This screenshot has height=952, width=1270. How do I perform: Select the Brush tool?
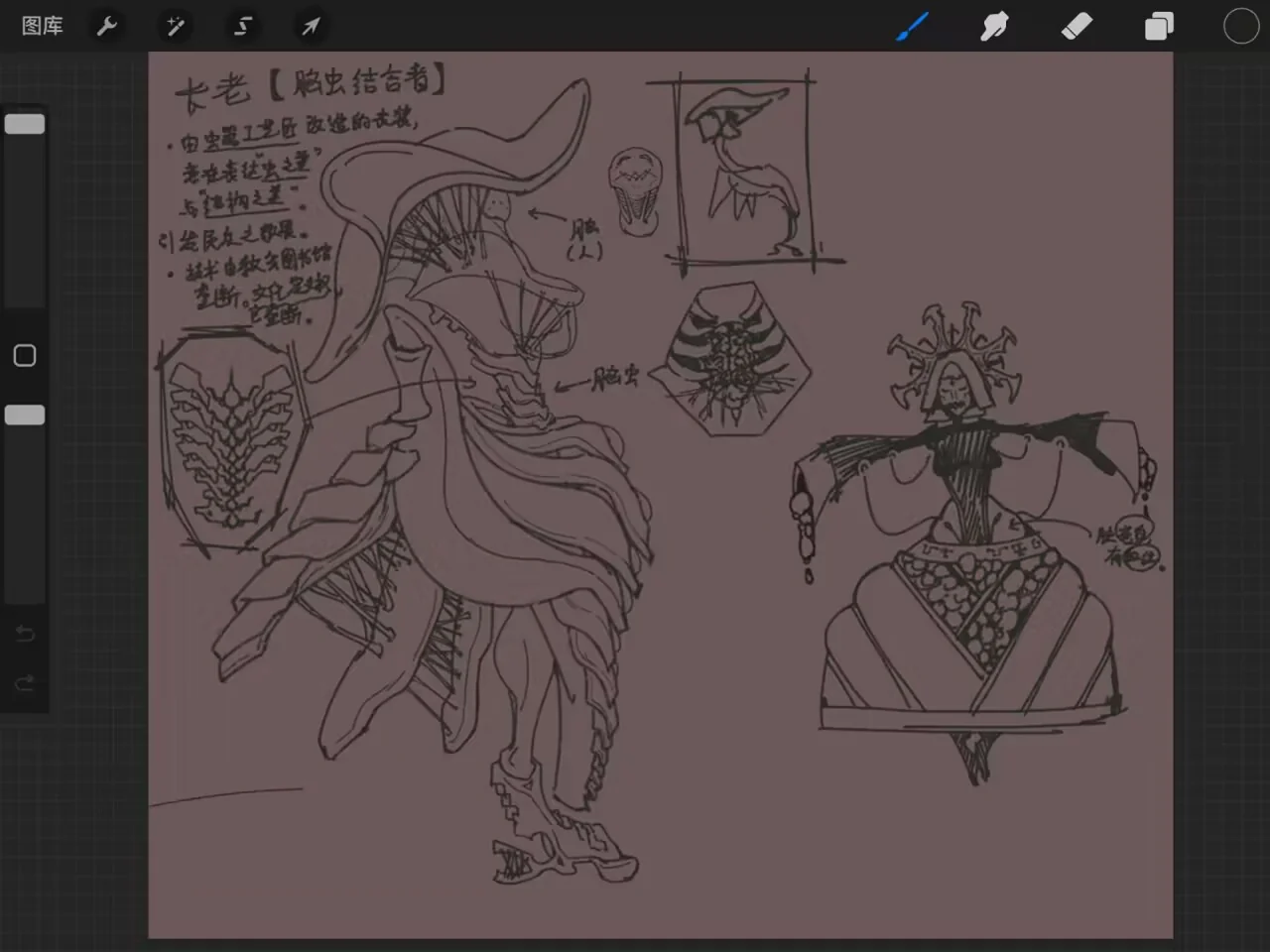(912, 27)
